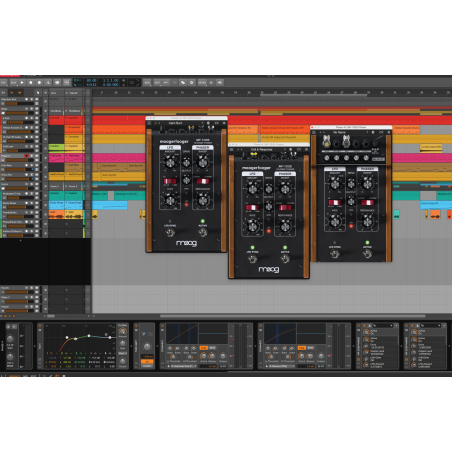Viewport: 452px width, 452px height.
Task: Click the arranger horizontal scrollbar
Action: pos(293,316)
